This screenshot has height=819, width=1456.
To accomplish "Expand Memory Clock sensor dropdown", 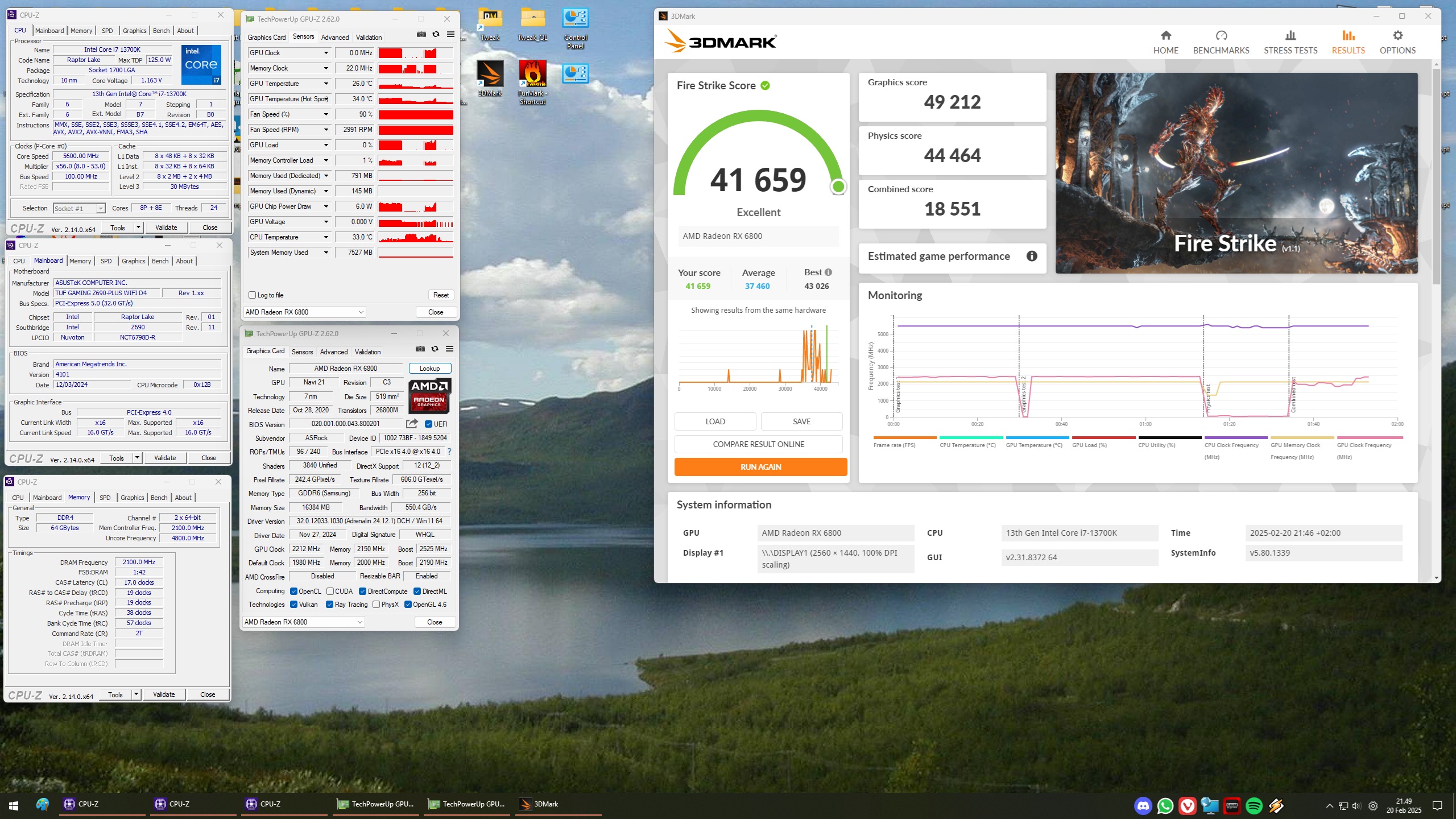I will coord(326,68).
